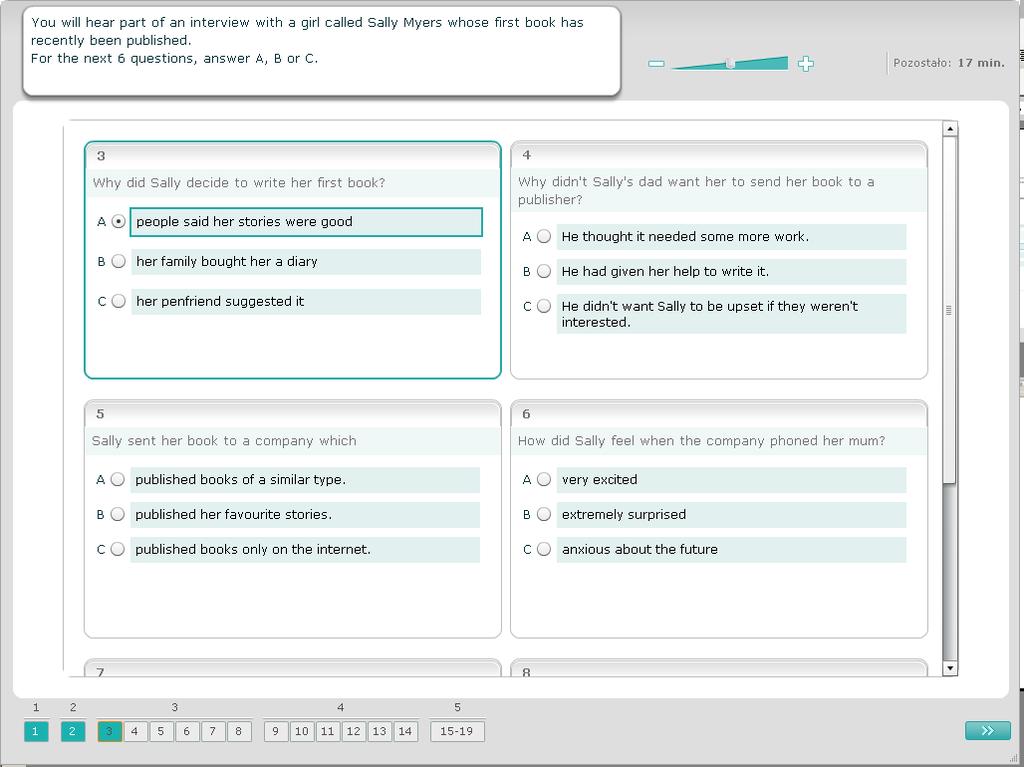
Task: Open question 7 in navigation bar
Action: (213, 731)
